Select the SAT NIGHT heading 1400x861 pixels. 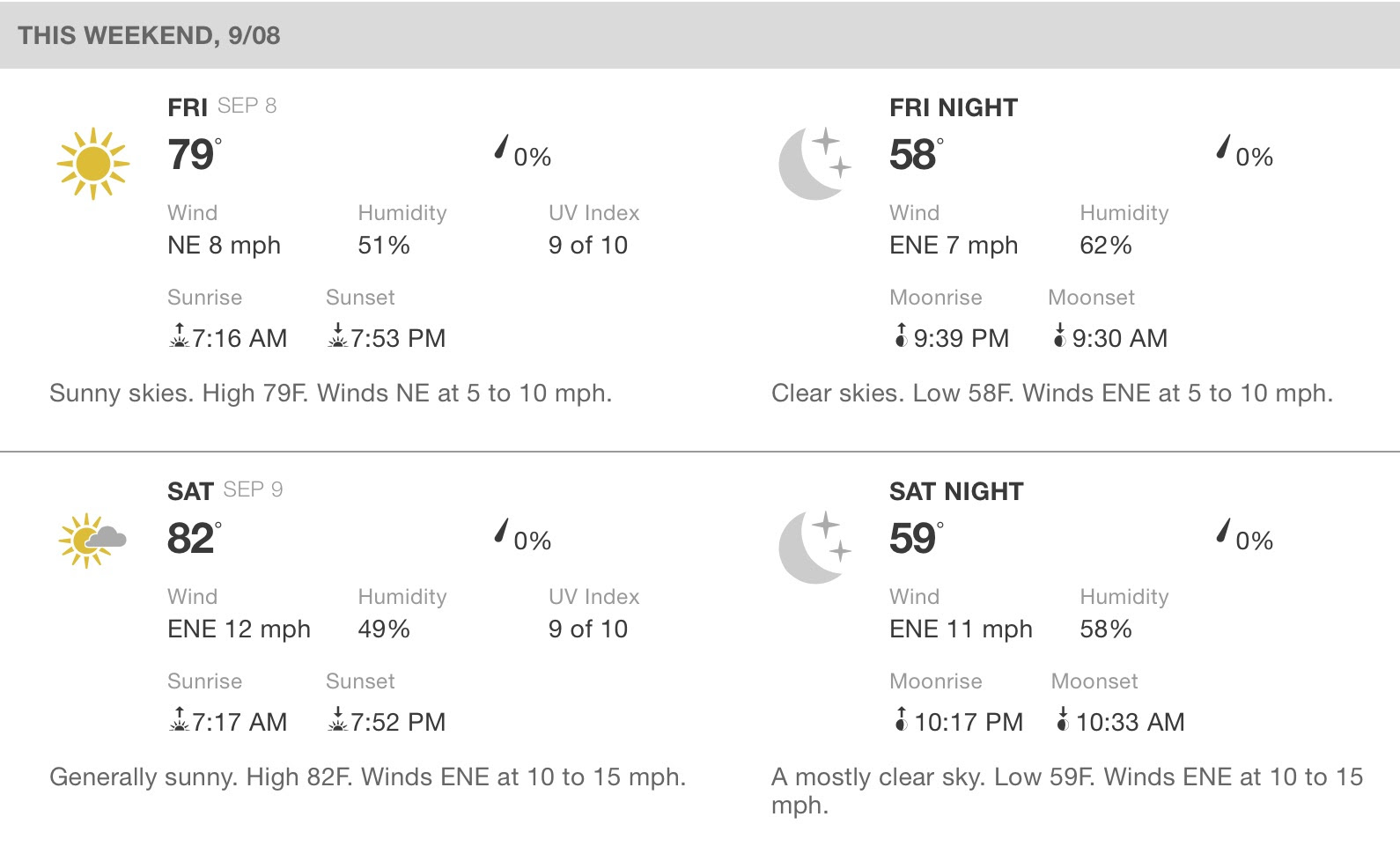click(956, 491)
